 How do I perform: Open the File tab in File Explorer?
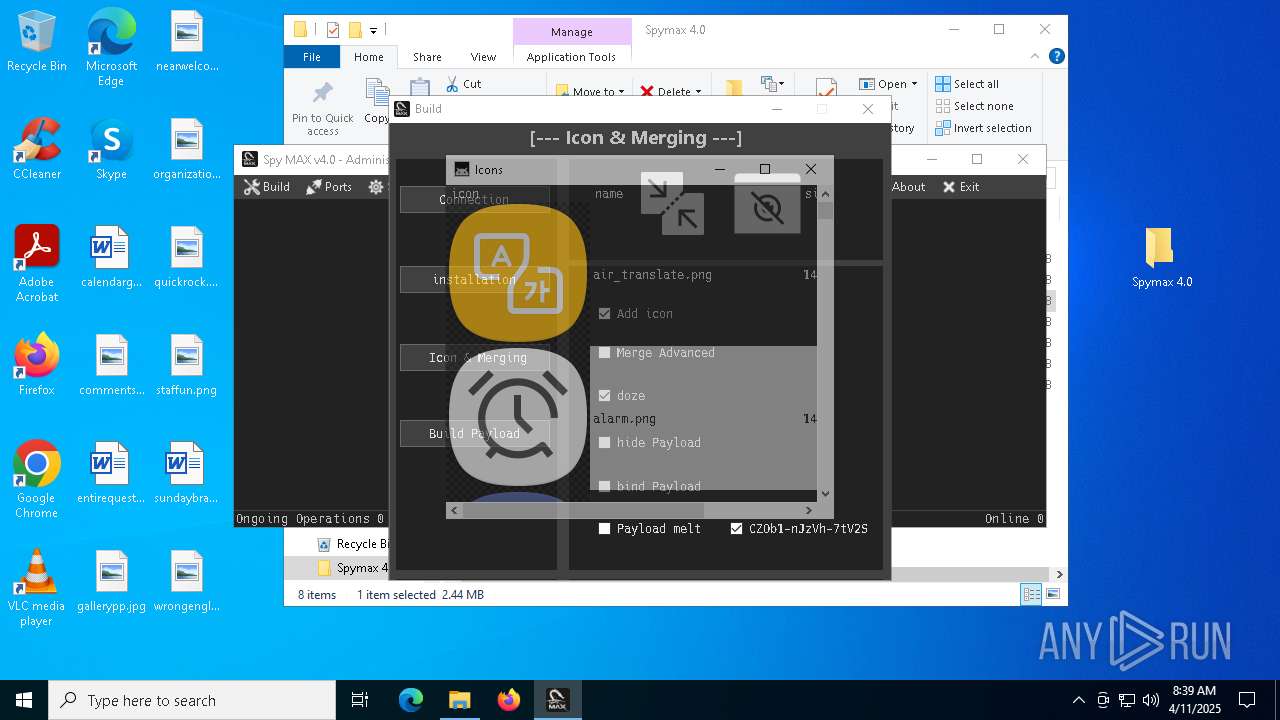pyautogui.click(x=312, y=57)
